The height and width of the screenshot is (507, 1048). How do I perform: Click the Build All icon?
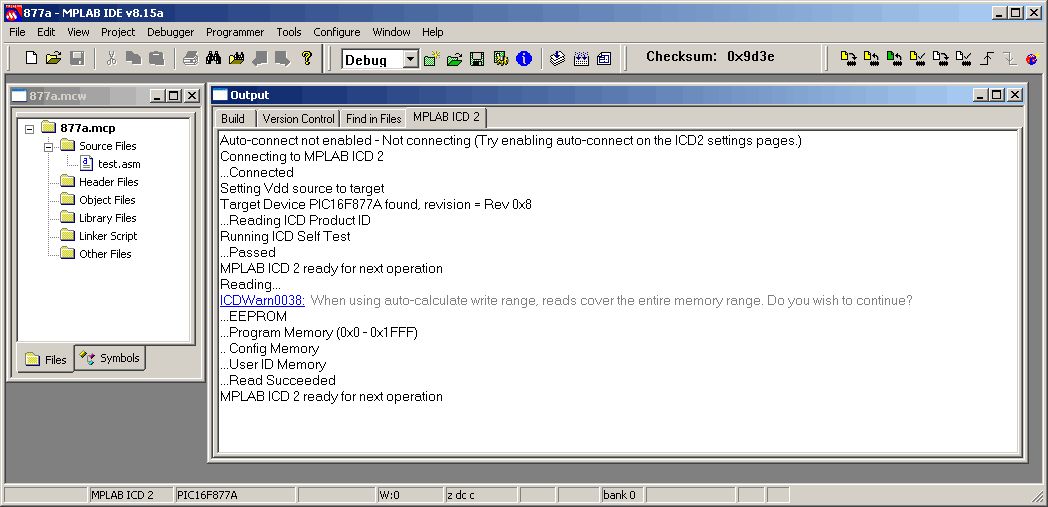pyautogui.click(x=581, y=59)
